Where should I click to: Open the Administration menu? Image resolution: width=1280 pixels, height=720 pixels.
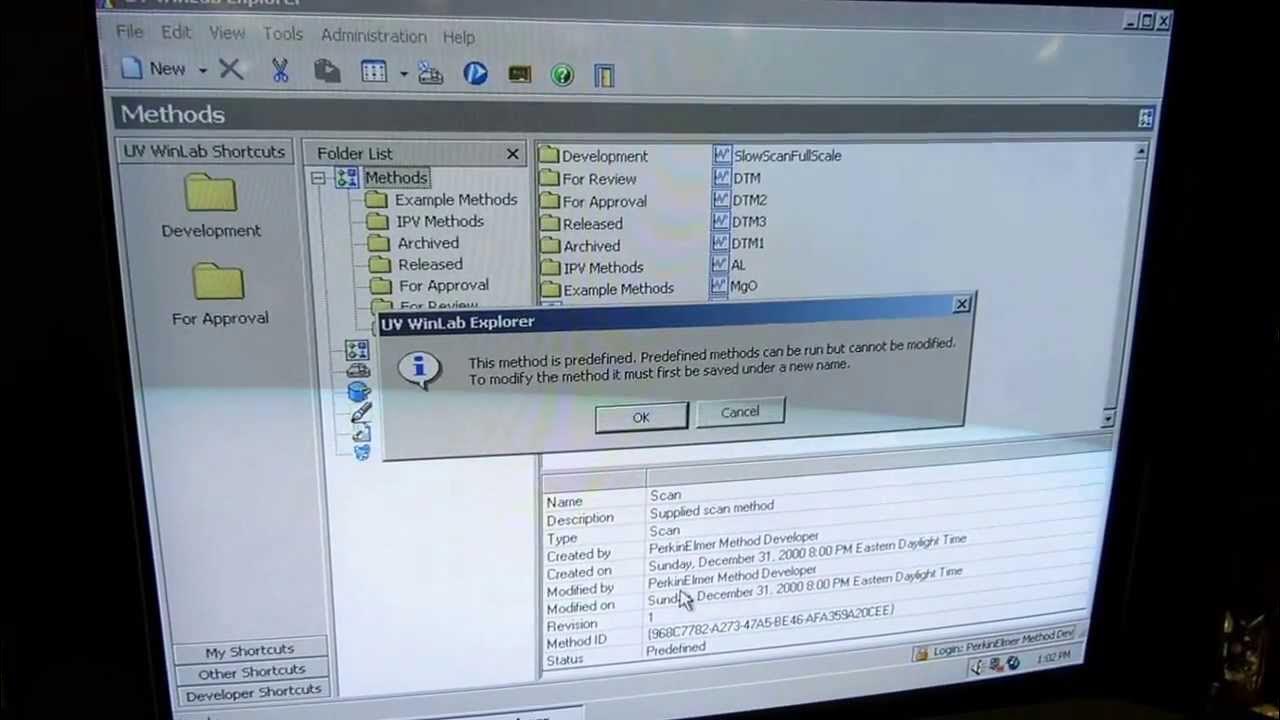coord(373,35)
